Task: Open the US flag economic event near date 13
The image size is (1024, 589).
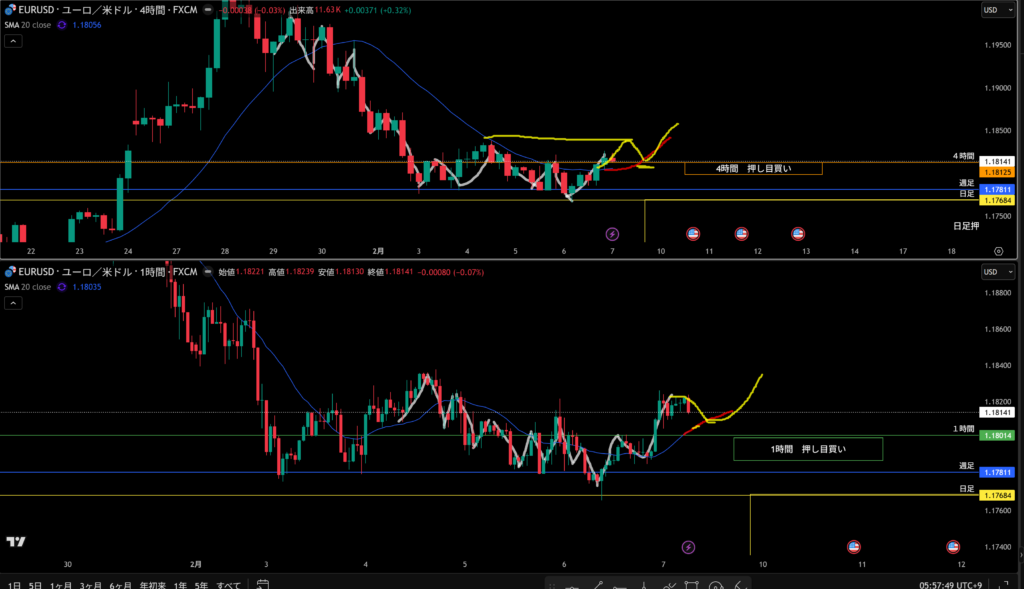Action: click(x=798, y=234)
